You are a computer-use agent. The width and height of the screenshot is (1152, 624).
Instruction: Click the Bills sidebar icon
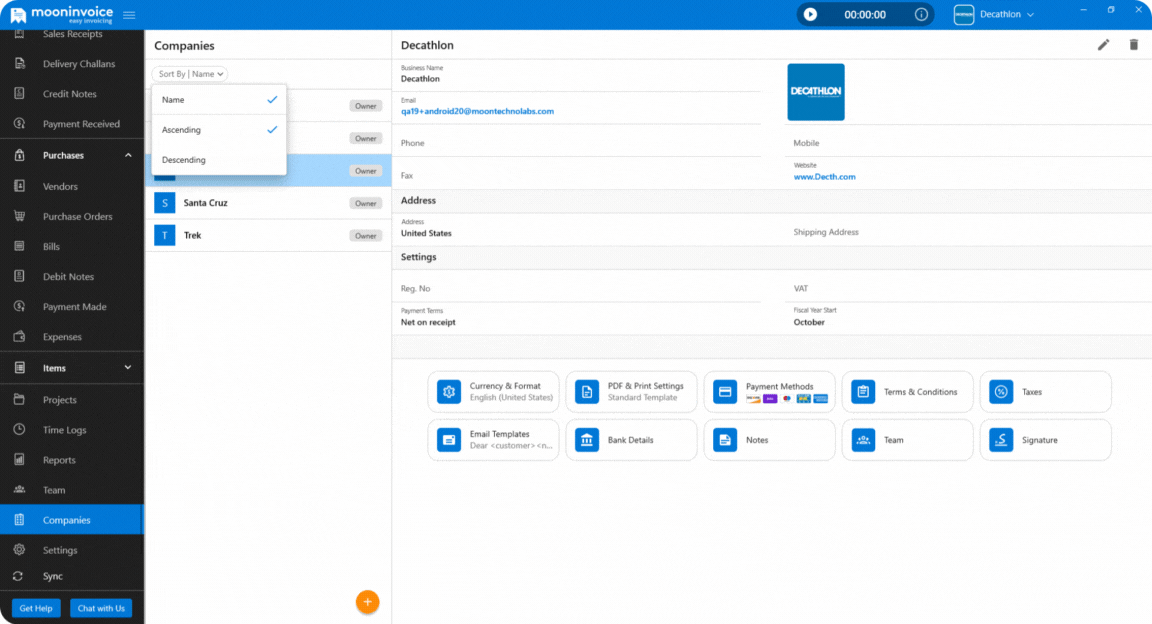[x=19, y=246]
